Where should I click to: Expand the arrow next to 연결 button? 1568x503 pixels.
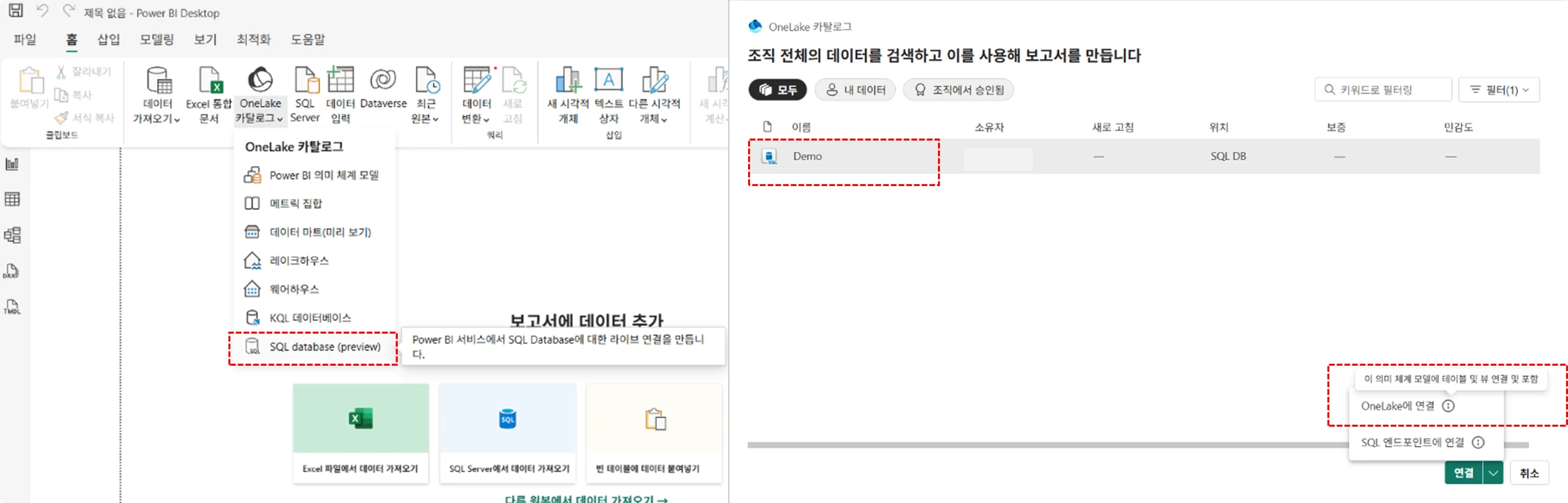tap(1494, 473)
